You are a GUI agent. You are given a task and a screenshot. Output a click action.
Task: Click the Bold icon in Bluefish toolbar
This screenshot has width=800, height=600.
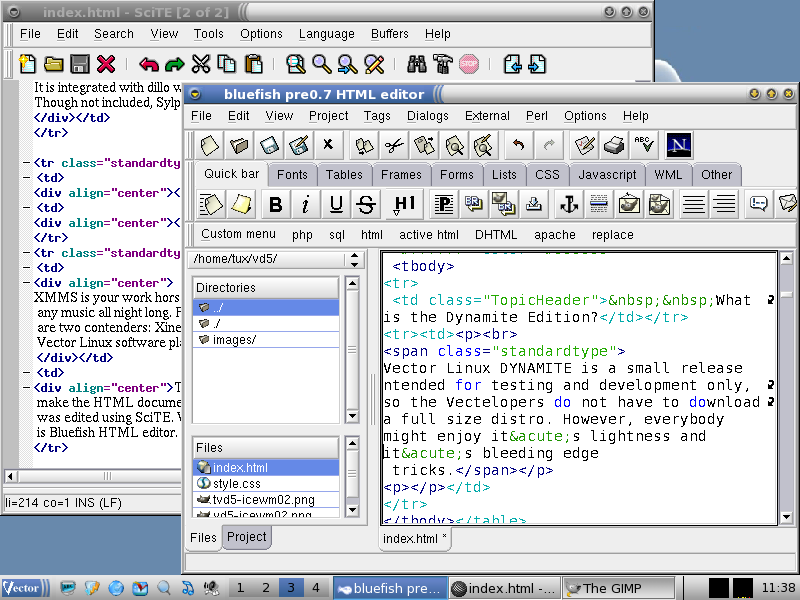[276, 204]
